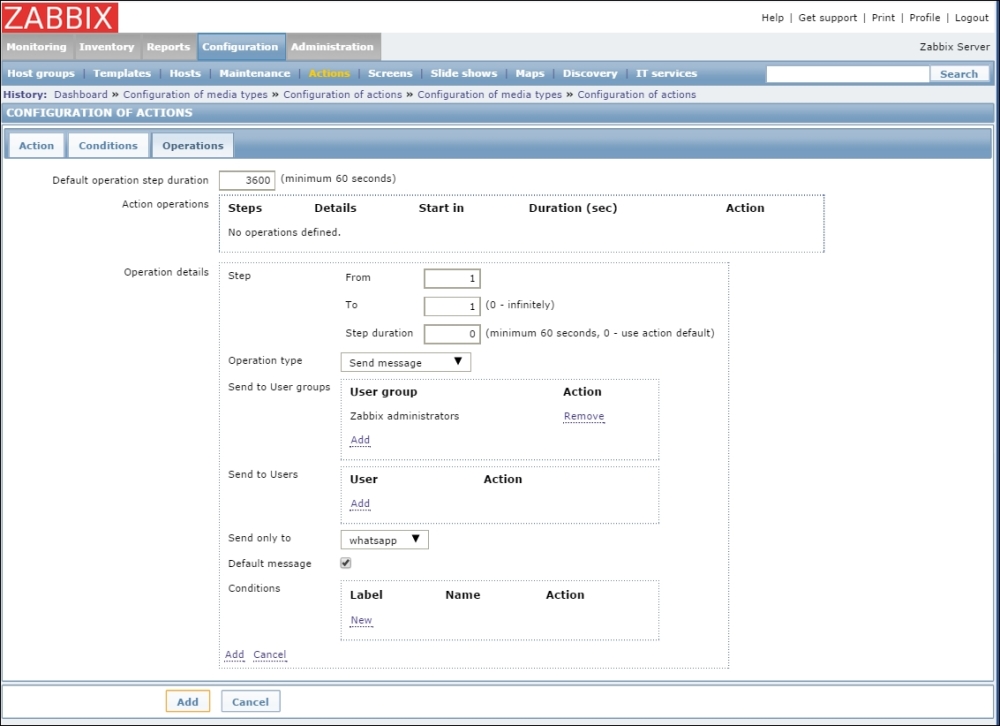The width and height of the screenshot is (1000, 726).
Task: Click the bottom Cancel button
Action: [x=250, y=702]
